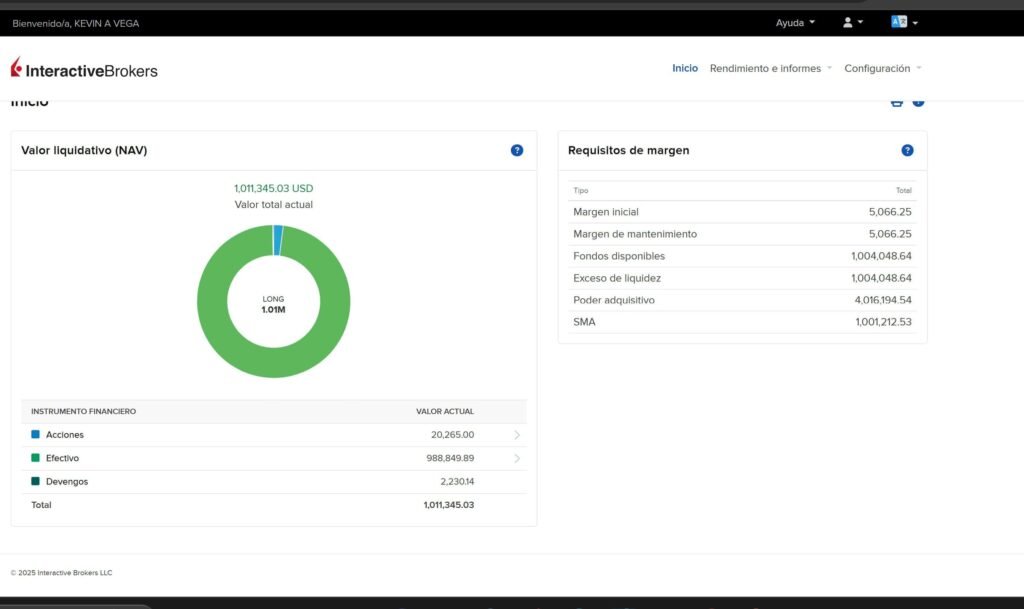
Task: Click the 2,230.14 Devengos value
Action: pyautogui.click(x=457, y=482)
